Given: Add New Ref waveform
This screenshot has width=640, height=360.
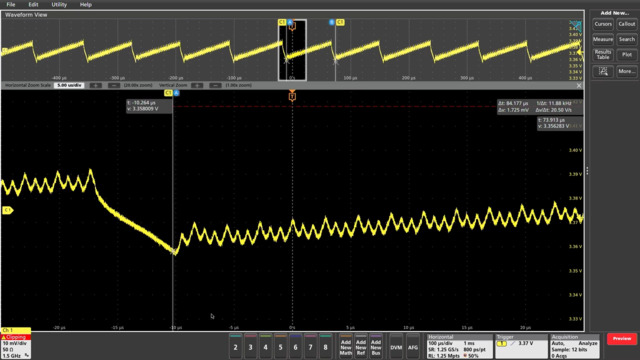Looking at the screenshot, I should pos(361,347).
